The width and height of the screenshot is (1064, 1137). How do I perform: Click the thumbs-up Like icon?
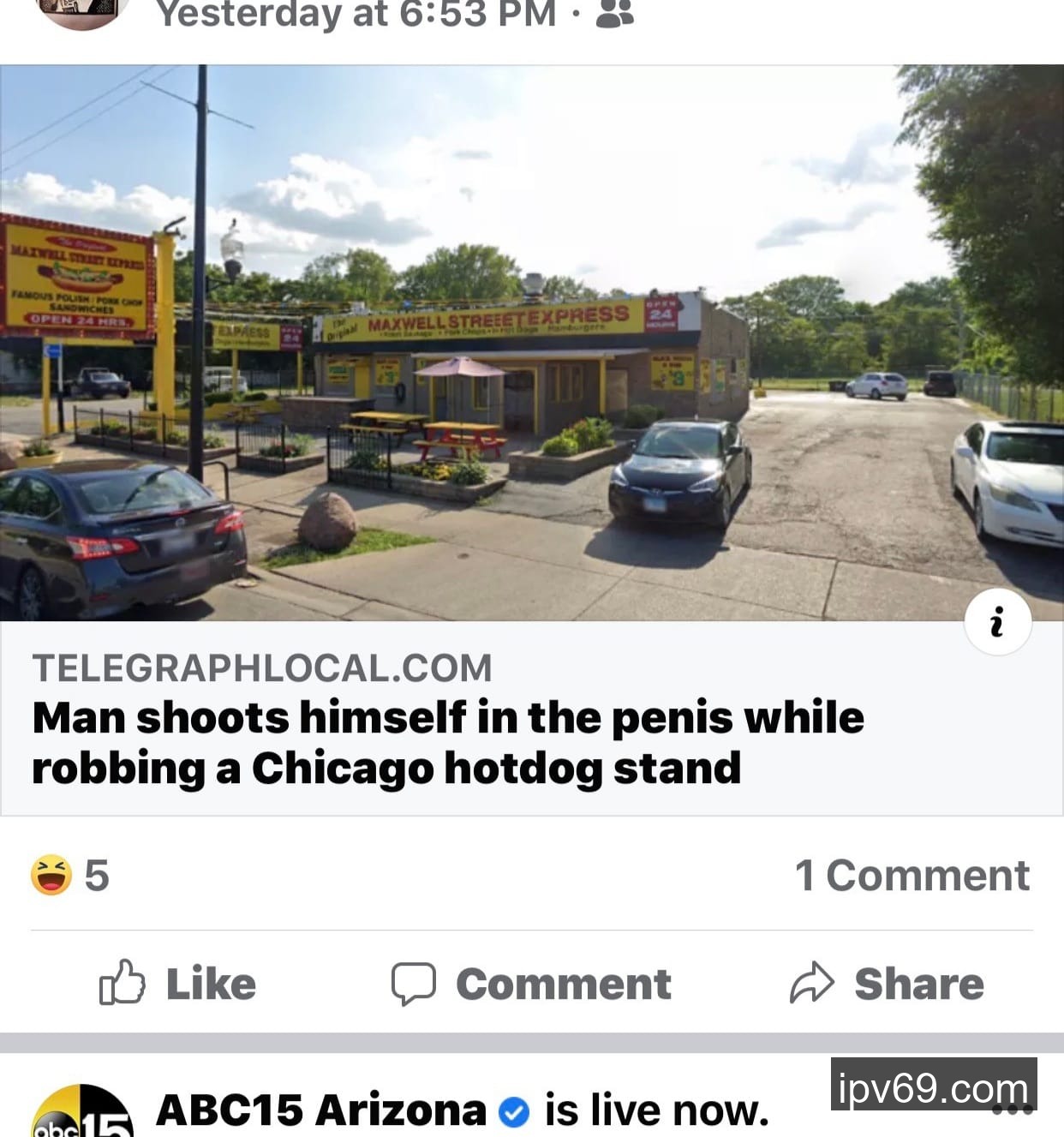[122, 982]
